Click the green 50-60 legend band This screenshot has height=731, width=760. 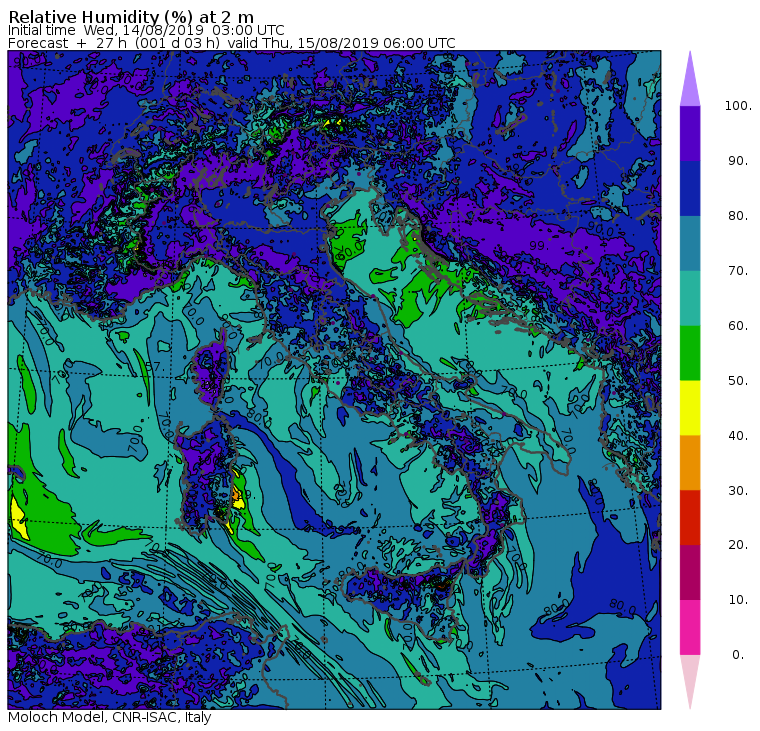click(x=690, y=353)
